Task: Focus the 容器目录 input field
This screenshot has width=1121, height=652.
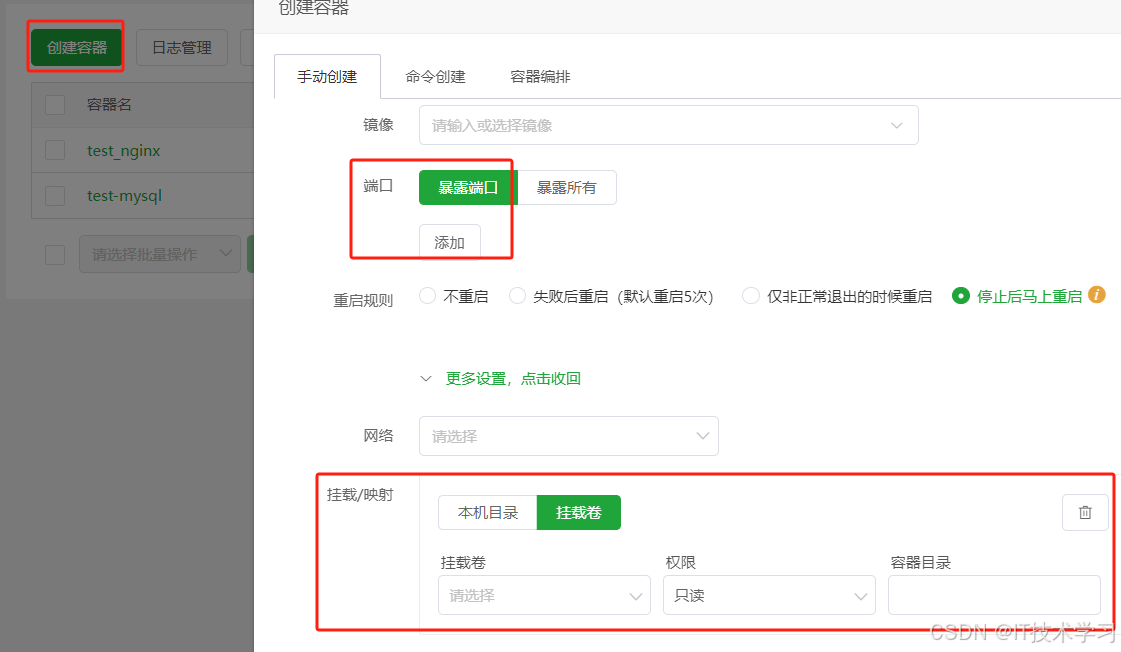Action: pos(994,595)
